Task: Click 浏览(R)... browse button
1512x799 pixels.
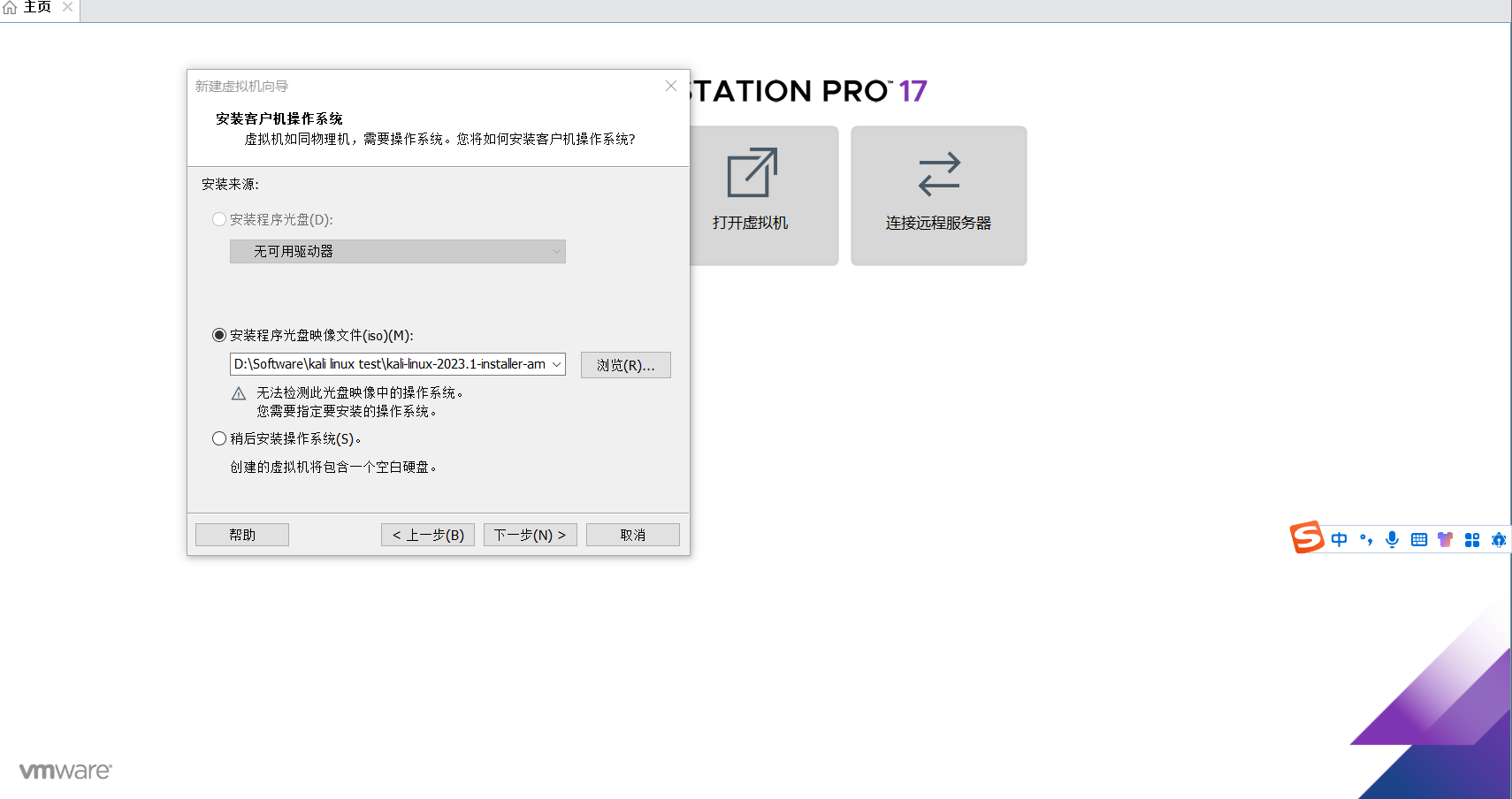Action: pyautogui.click(x=625, y=365)
